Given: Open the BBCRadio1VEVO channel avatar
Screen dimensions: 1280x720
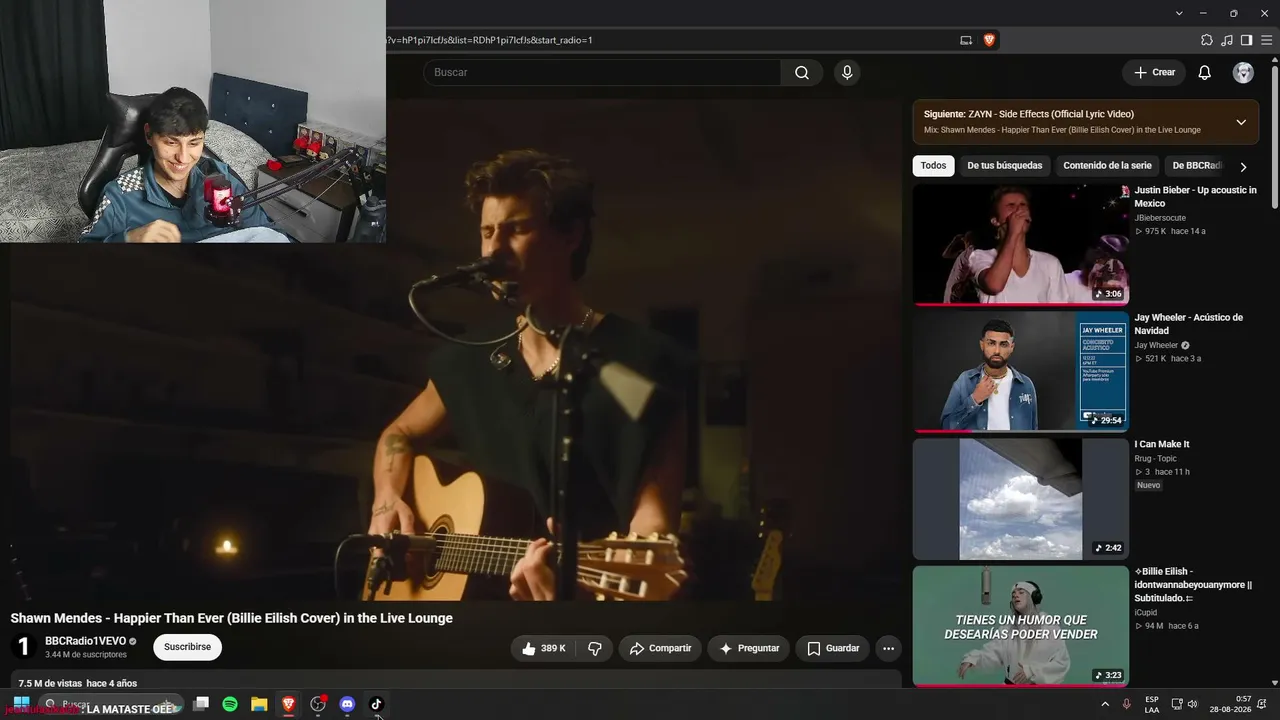Looking at the screenshot, I should click(24, 647).
